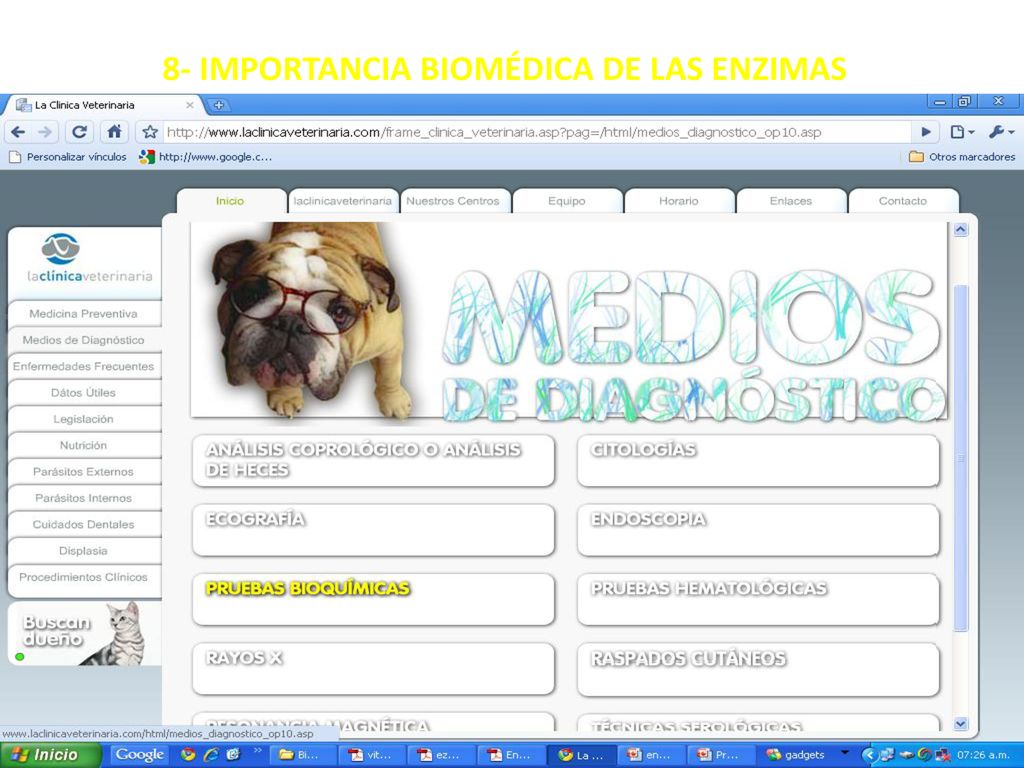This screenshot has width=1024, height=768.
Task: Click the bulldog Medios de Diagnóstico banner
Action: click(x=568, y=320)
